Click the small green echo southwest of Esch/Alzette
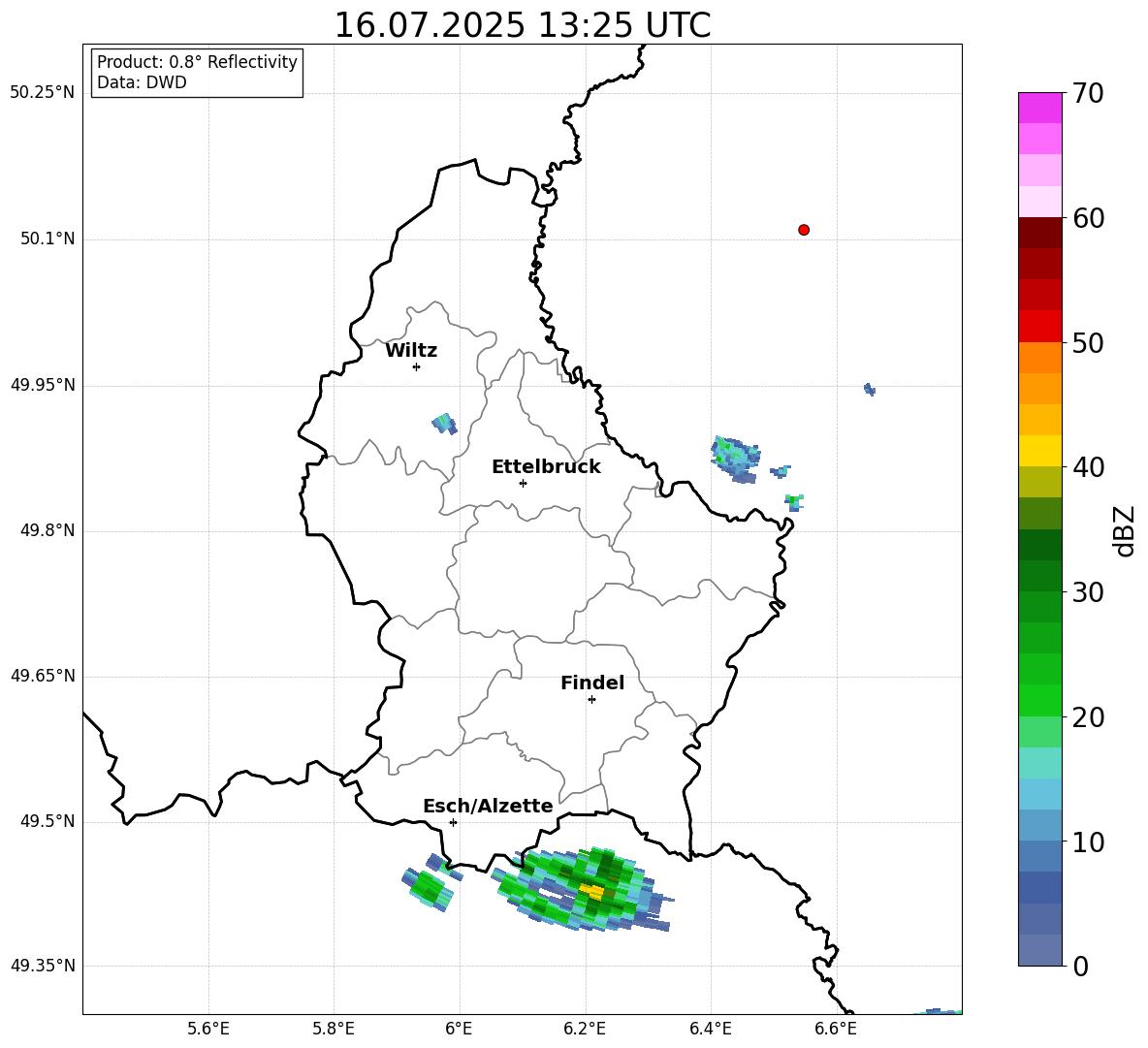The image size is (1148, 1048). pos(429,888)
